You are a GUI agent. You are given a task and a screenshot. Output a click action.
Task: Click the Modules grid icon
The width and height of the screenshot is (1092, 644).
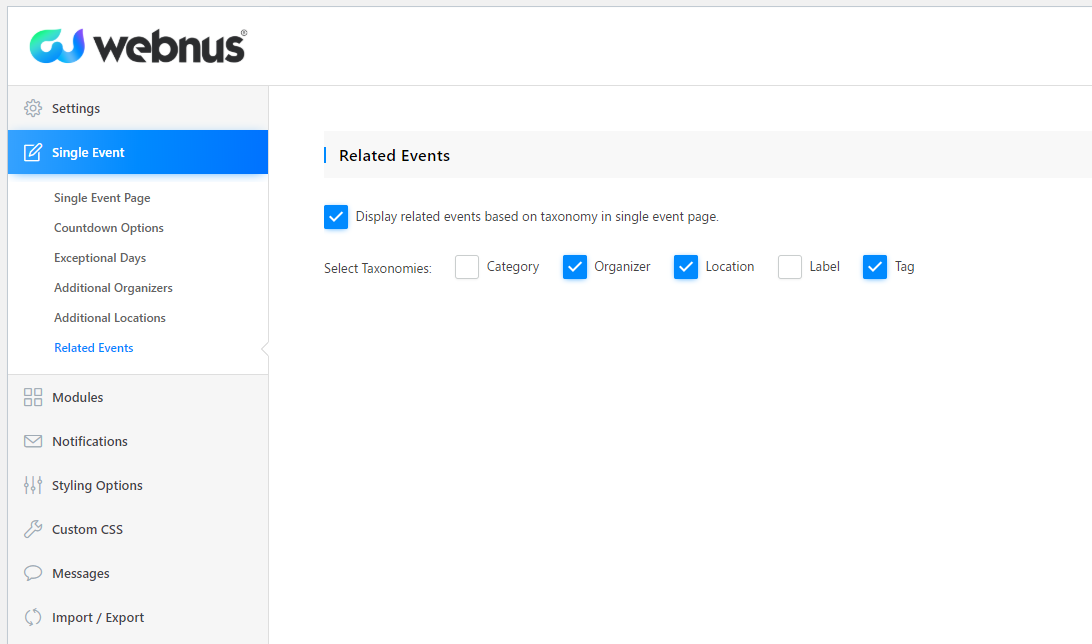point(33,397)
